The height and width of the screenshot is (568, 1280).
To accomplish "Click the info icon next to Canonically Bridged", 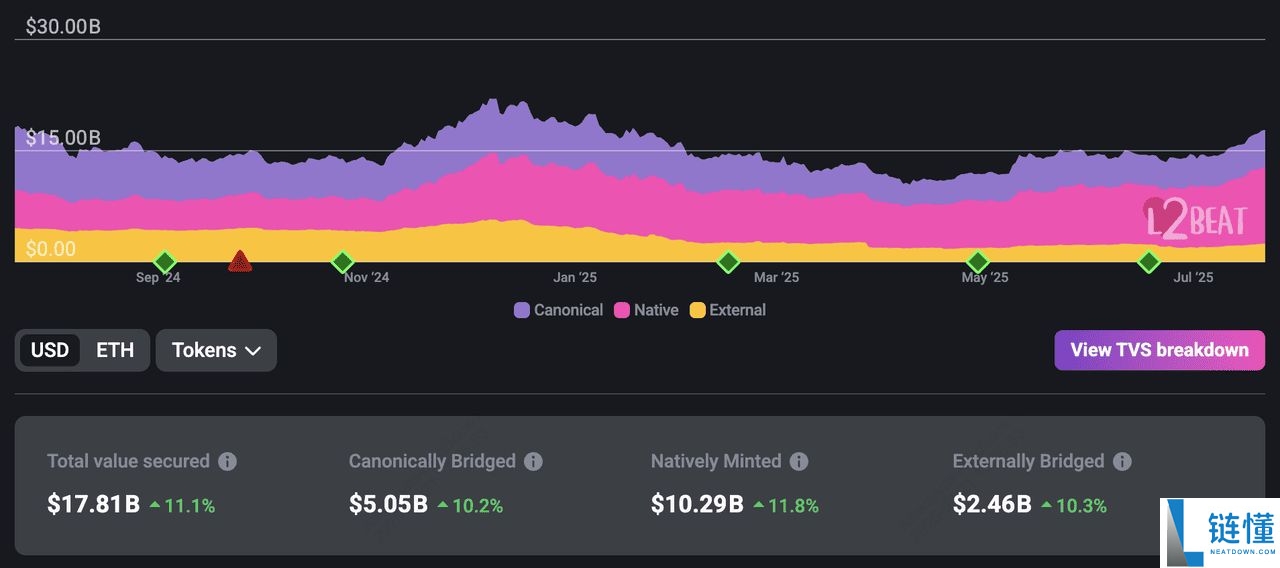I will [534, 461].
